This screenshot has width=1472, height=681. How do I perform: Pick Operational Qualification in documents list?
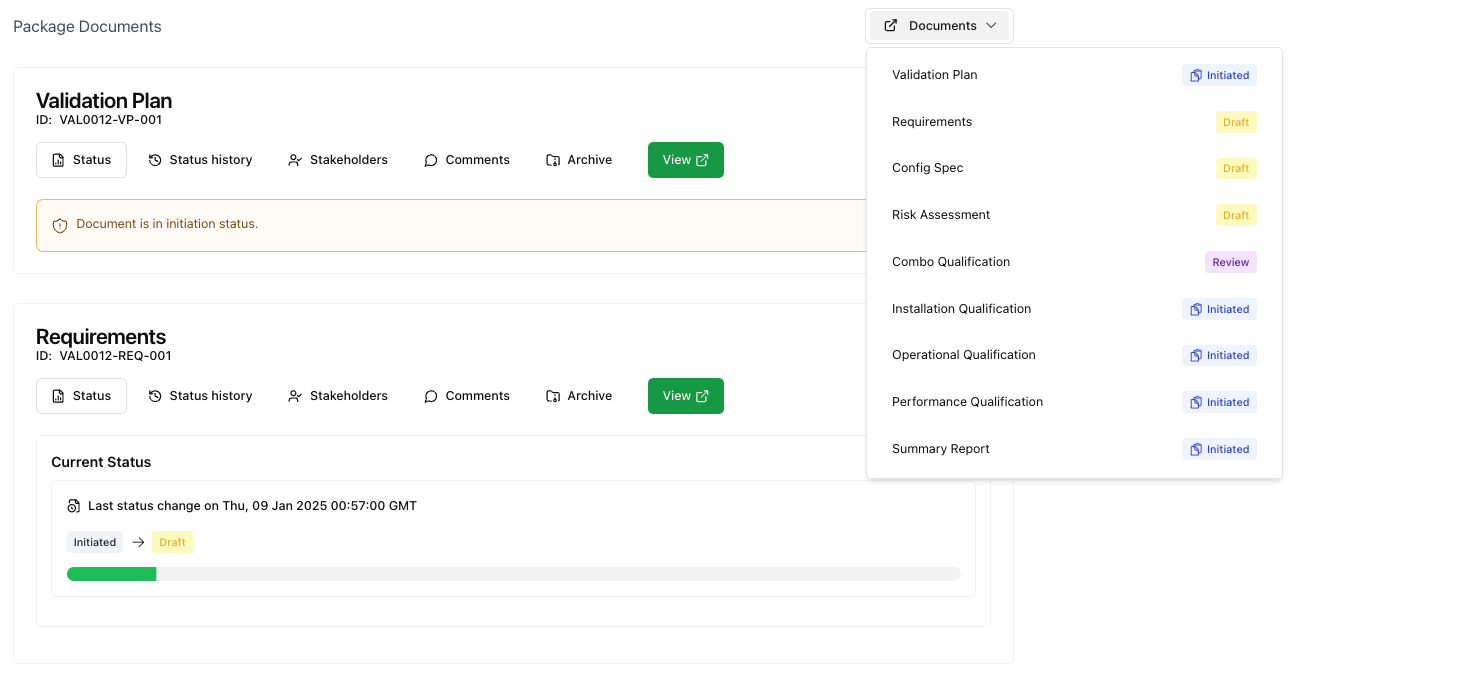click(x=964, y=355)
